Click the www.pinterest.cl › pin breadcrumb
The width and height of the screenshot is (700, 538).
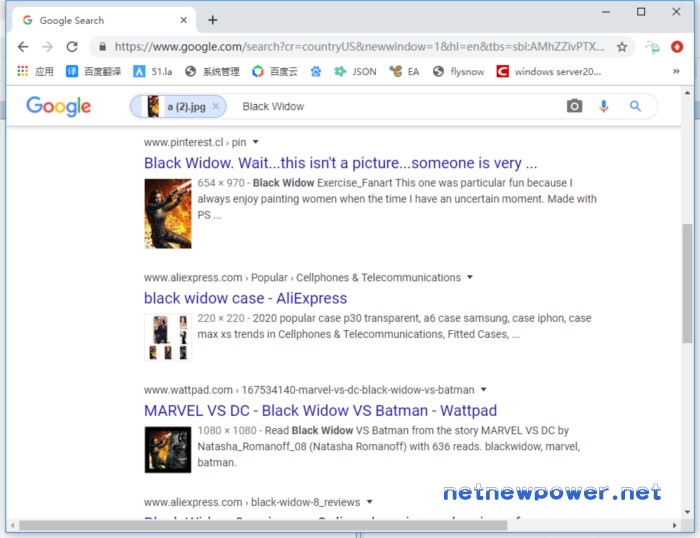(195, 142)
